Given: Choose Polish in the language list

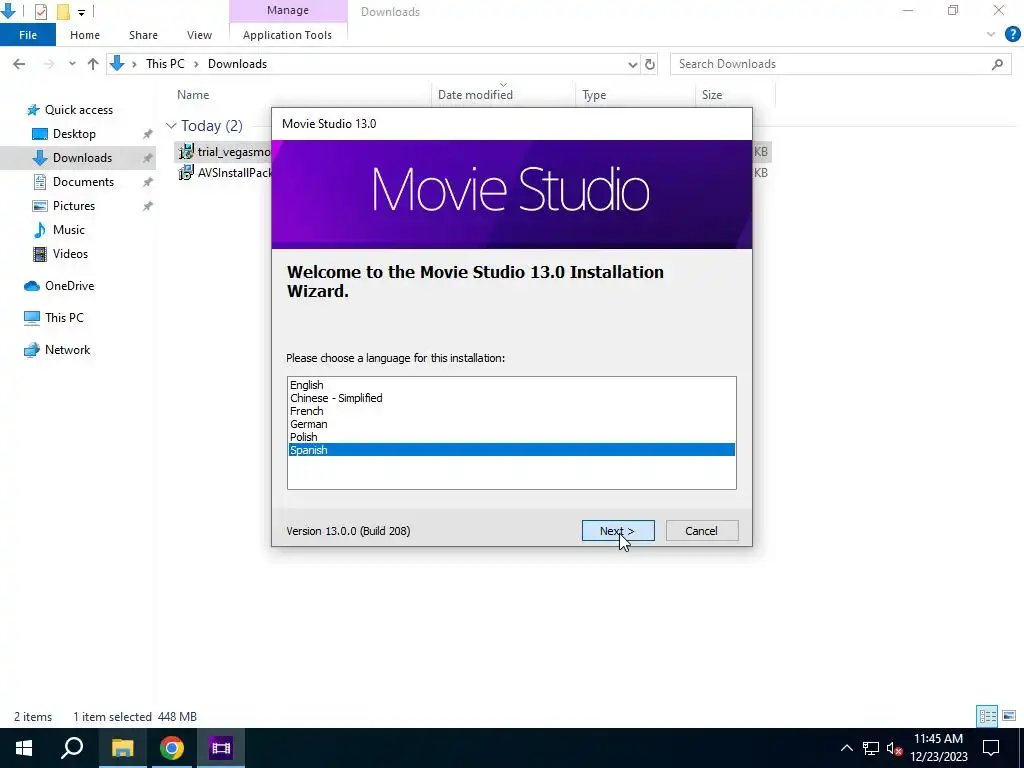Looking at the screenshot, I should tap(511, 437).
